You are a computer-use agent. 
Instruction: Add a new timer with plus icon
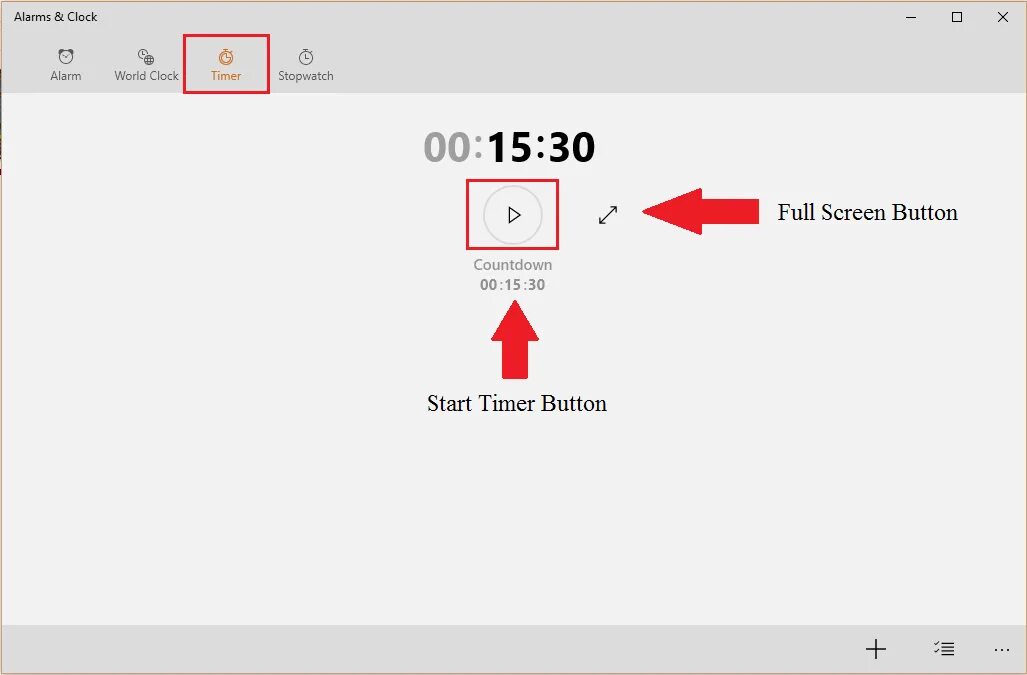pyautogui.click(x=876, y=649)
